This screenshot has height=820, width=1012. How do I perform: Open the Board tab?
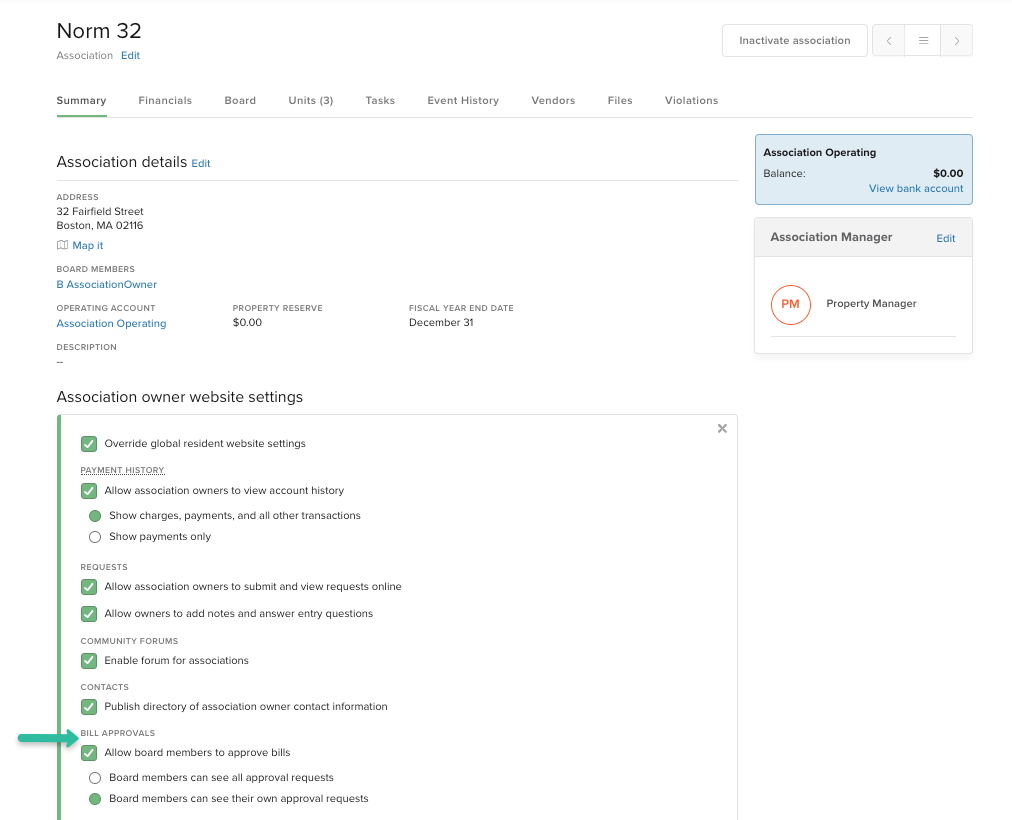(x=240, y=101)
